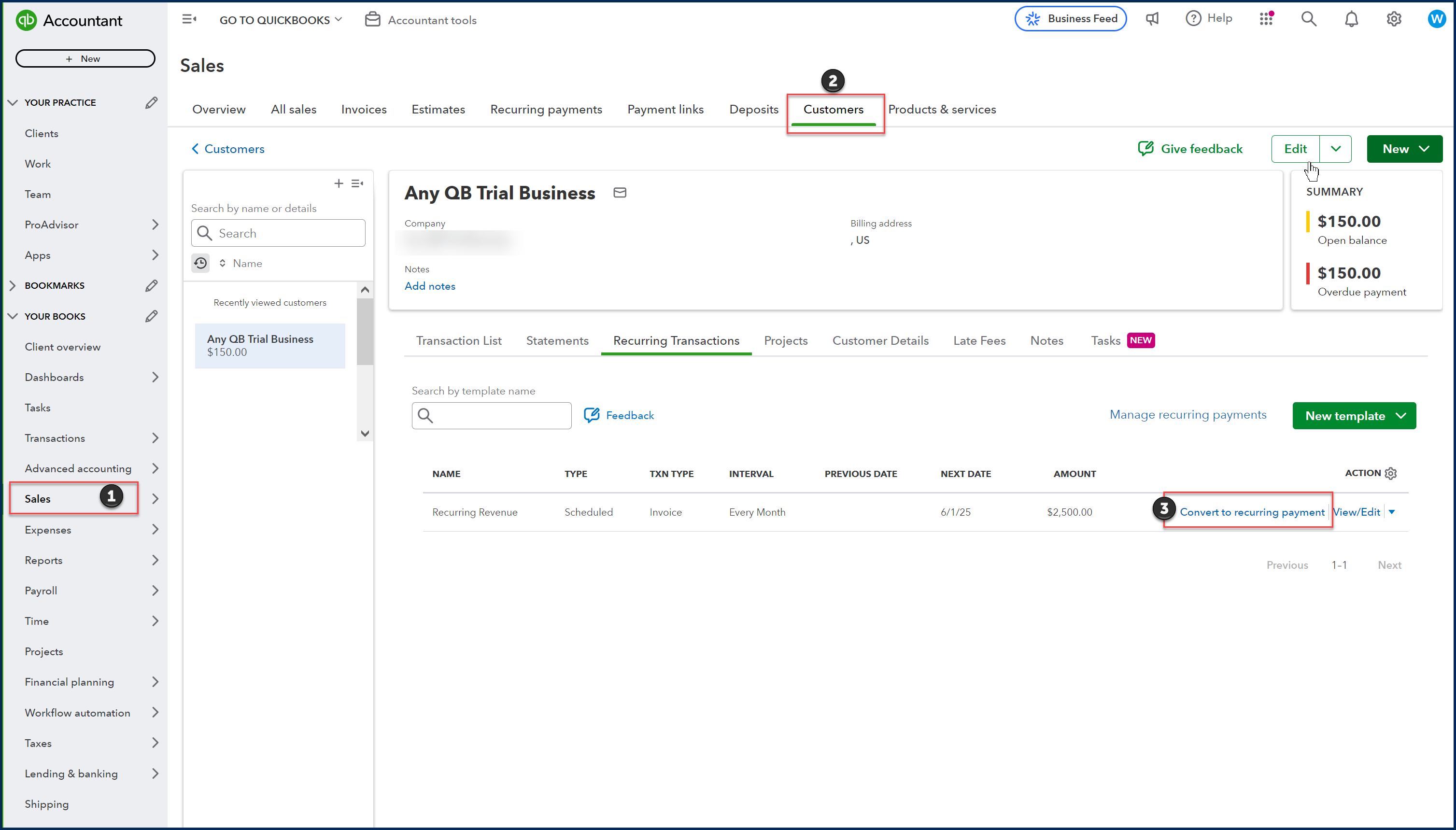Click the Give feedback button
The height and width of the screenshot is (830, 1456).
click(1190, 148)
